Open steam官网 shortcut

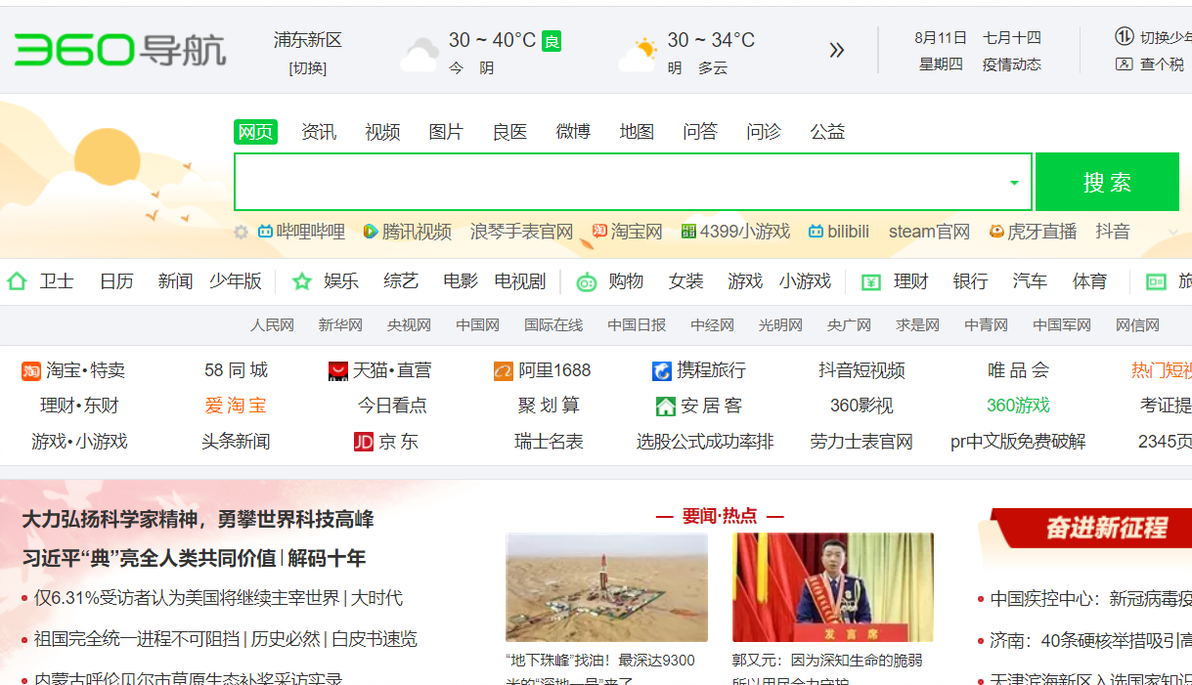[929, 231]
